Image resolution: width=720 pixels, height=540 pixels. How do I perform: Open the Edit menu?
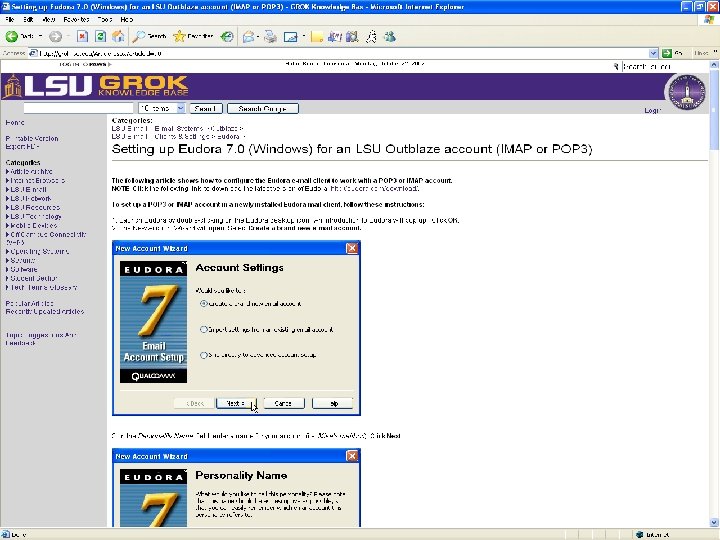click(x=28, y=19)
